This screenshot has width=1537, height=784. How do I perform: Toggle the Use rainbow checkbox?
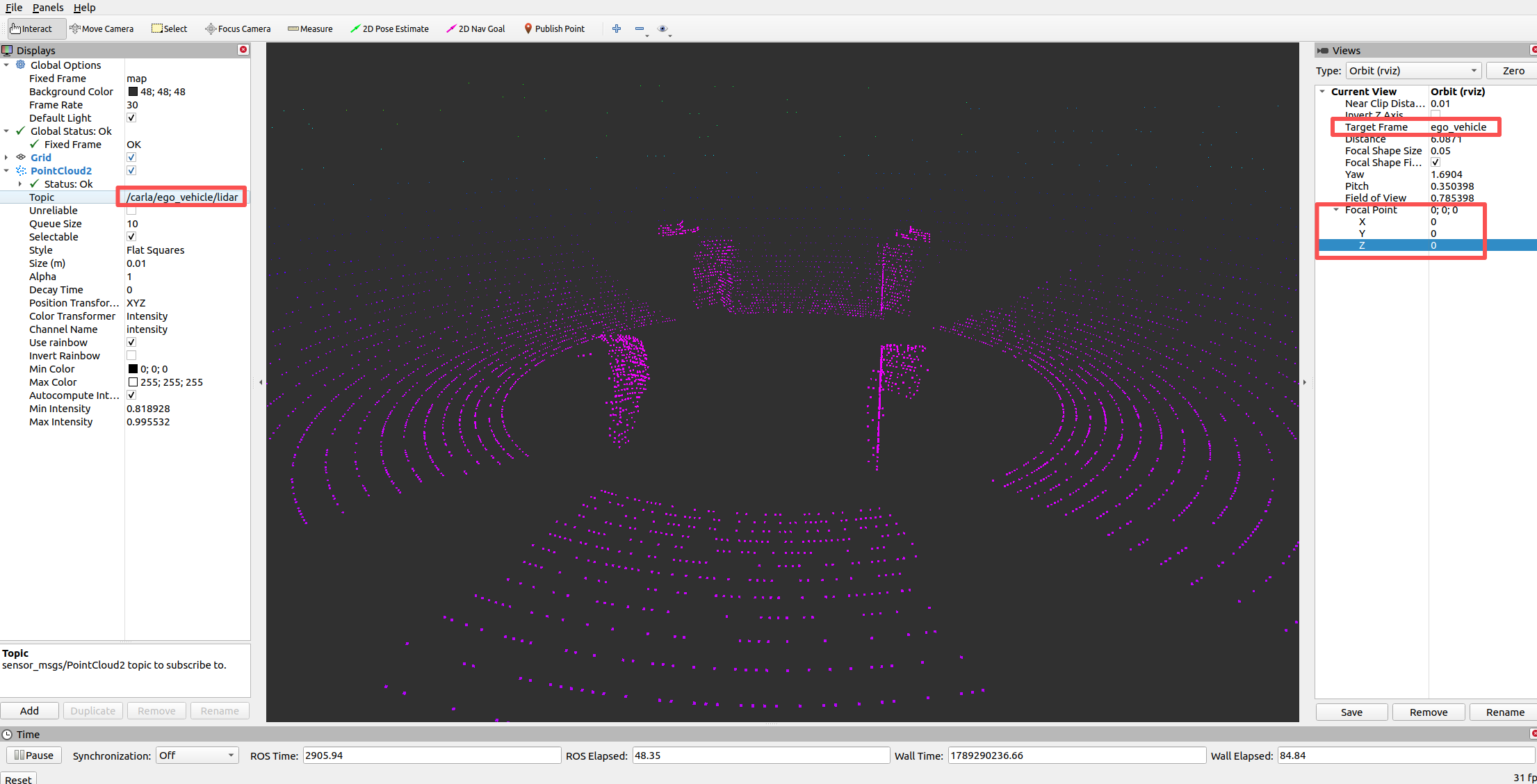(131, 343)
